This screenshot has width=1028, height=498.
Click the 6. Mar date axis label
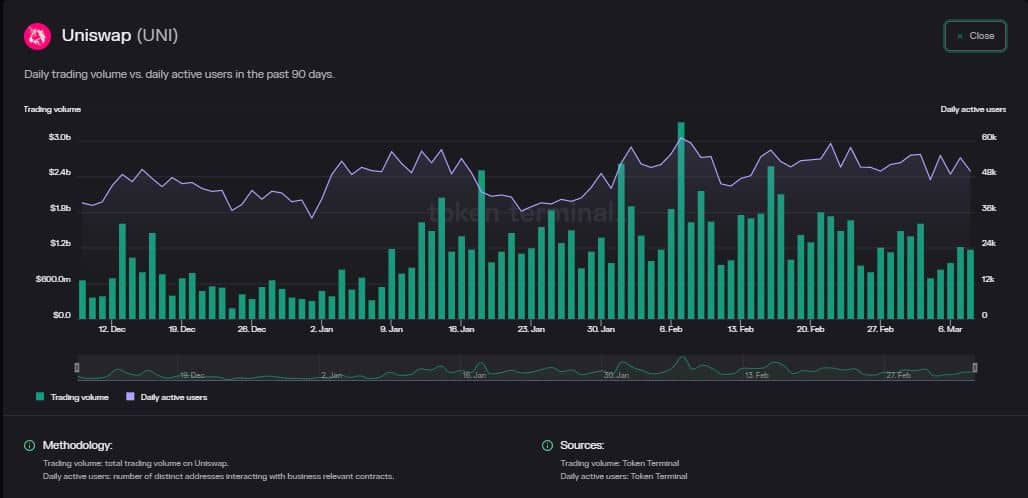(x=950, y=329)
